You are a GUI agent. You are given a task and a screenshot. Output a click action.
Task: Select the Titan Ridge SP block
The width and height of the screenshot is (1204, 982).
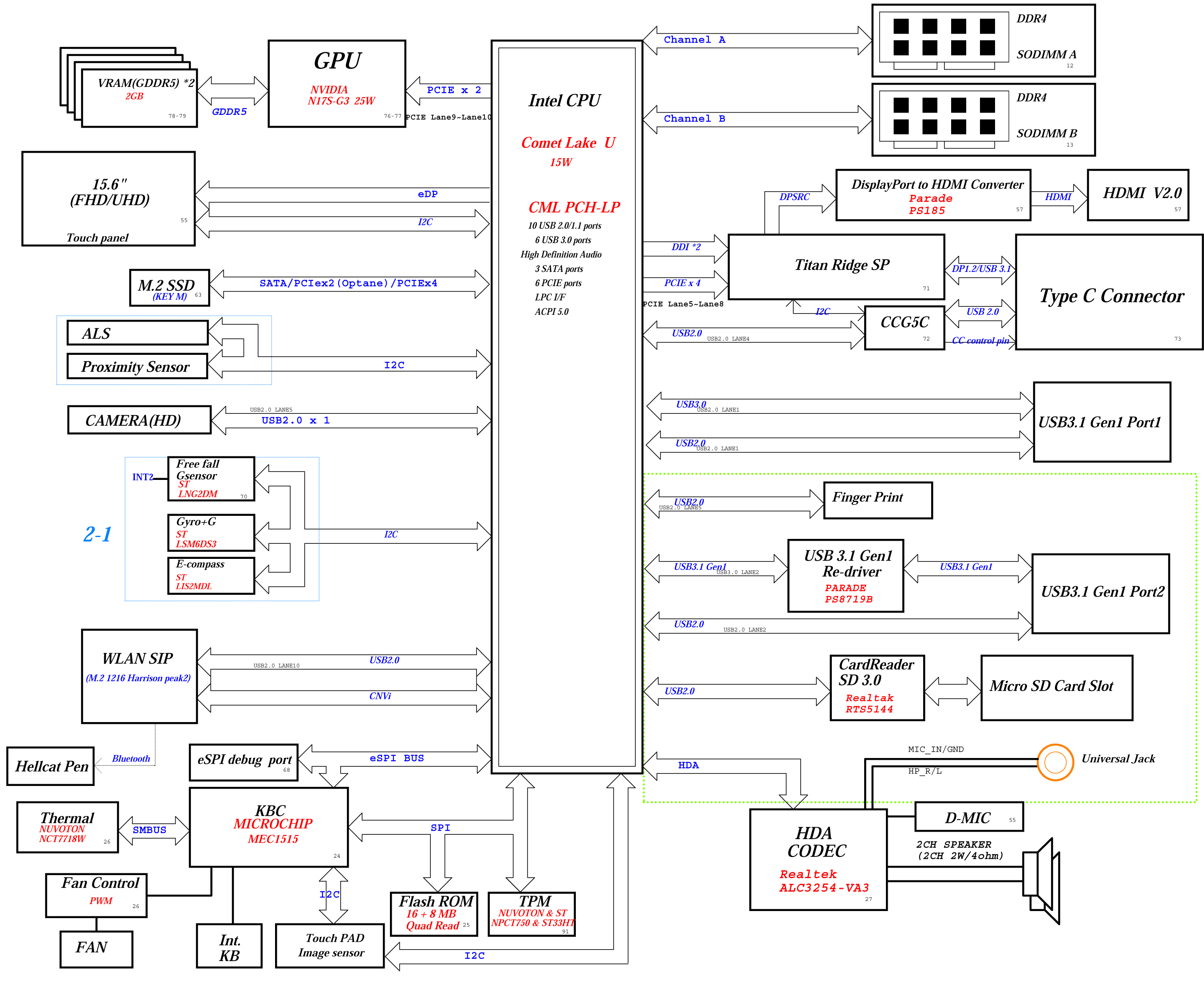pyautogui.click(x=836, y=267)
